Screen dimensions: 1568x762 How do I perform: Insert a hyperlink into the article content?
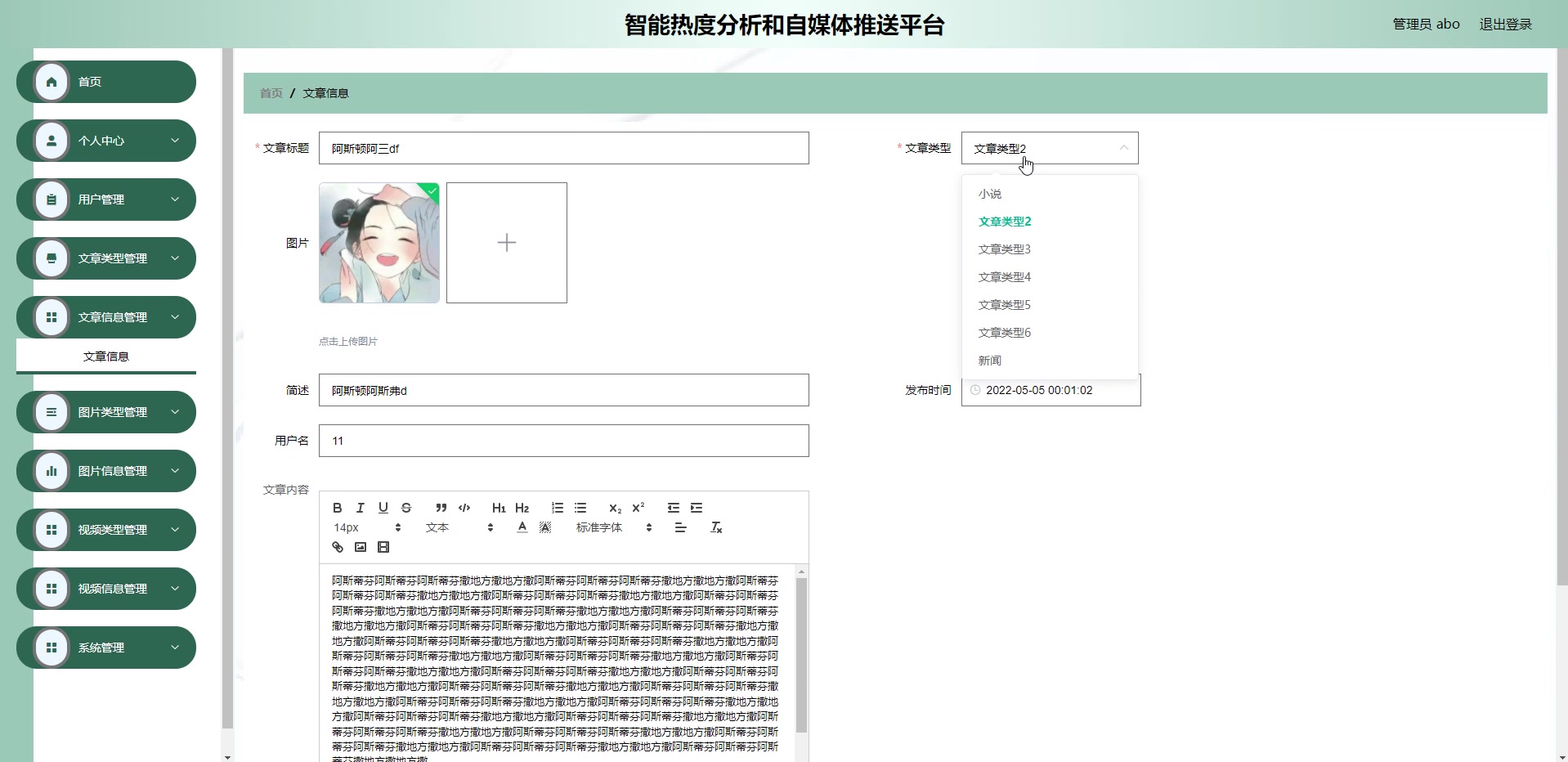336,547
